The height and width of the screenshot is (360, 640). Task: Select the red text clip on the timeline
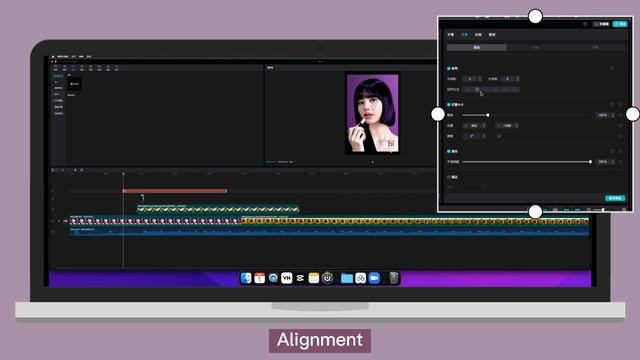click(175, 191)
